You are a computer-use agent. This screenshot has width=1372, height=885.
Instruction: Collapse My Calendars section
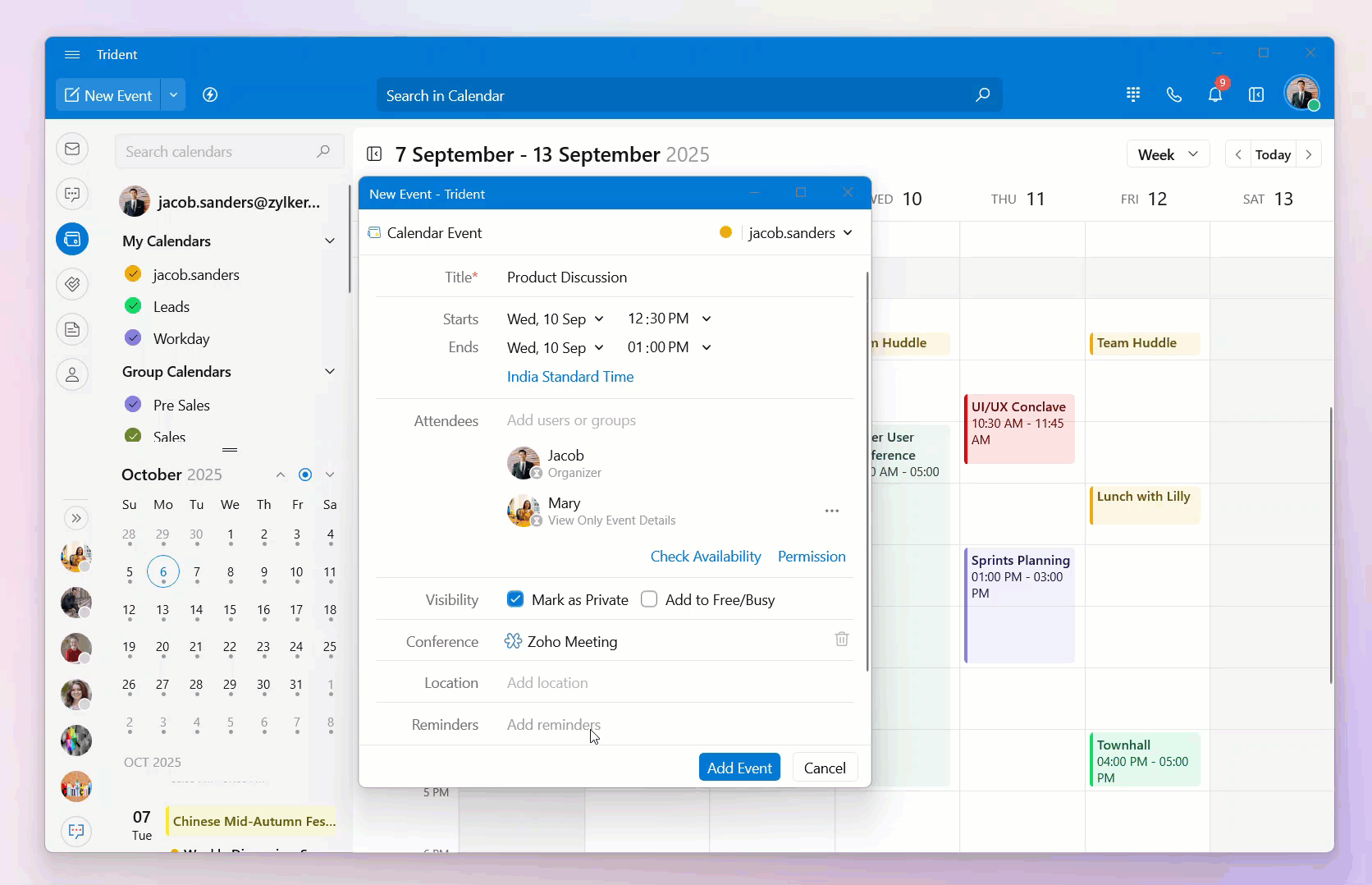coord(330,241)
